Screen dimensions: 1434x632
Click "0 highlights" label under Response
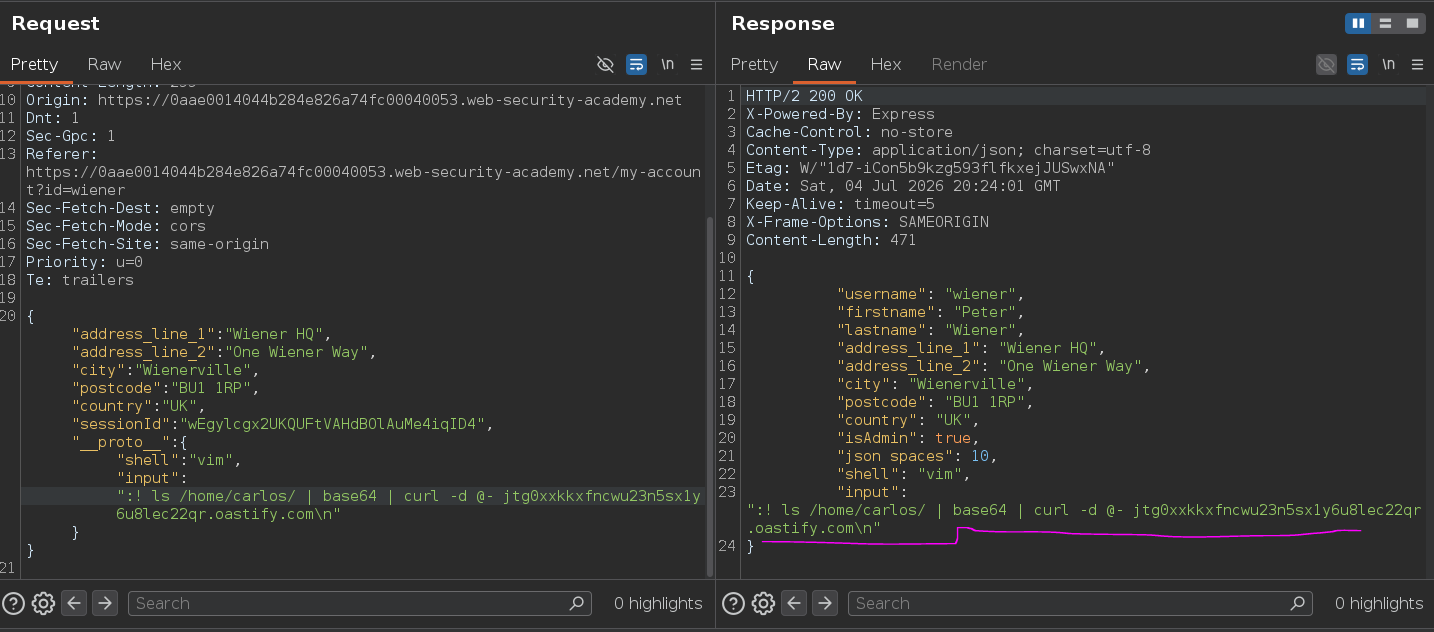coord(1379,603)
